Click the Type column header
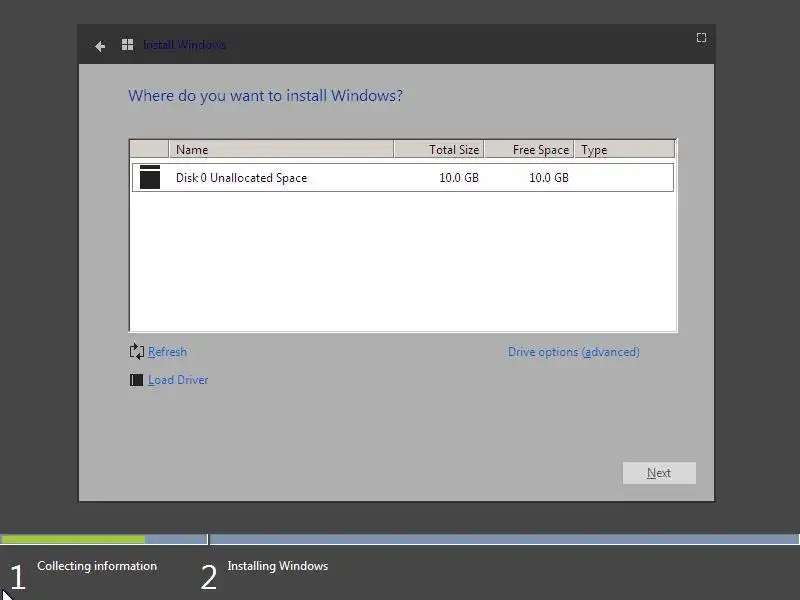This screenshot has width=800, height=600. (624, 149)
